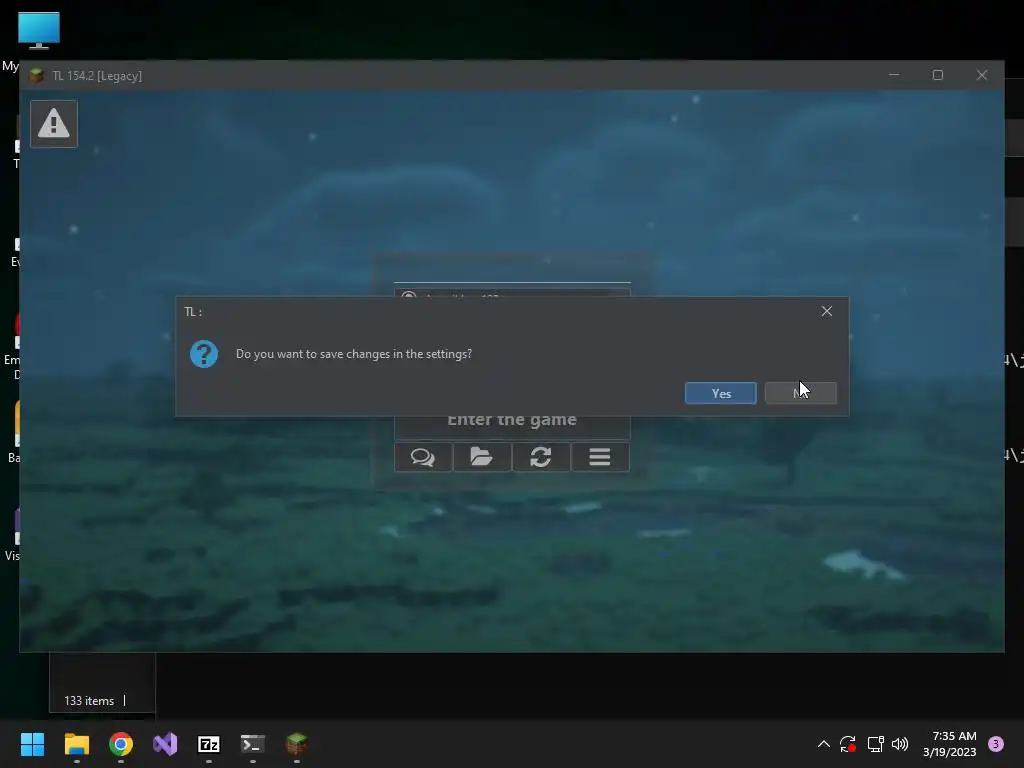
Task: Close the TL save-changes dialog
Action: pos(827,312)
